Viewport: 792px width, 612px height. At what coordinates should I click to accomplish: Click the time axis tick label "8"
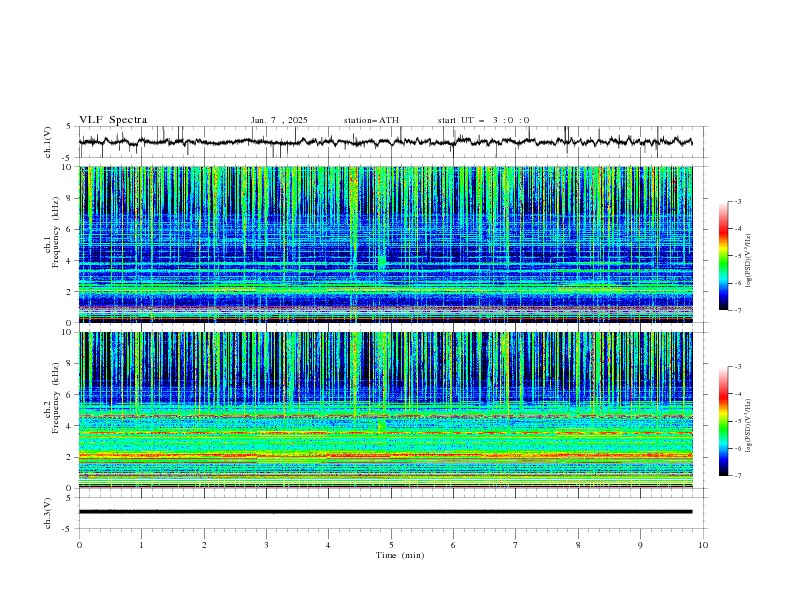click(578, 545)
